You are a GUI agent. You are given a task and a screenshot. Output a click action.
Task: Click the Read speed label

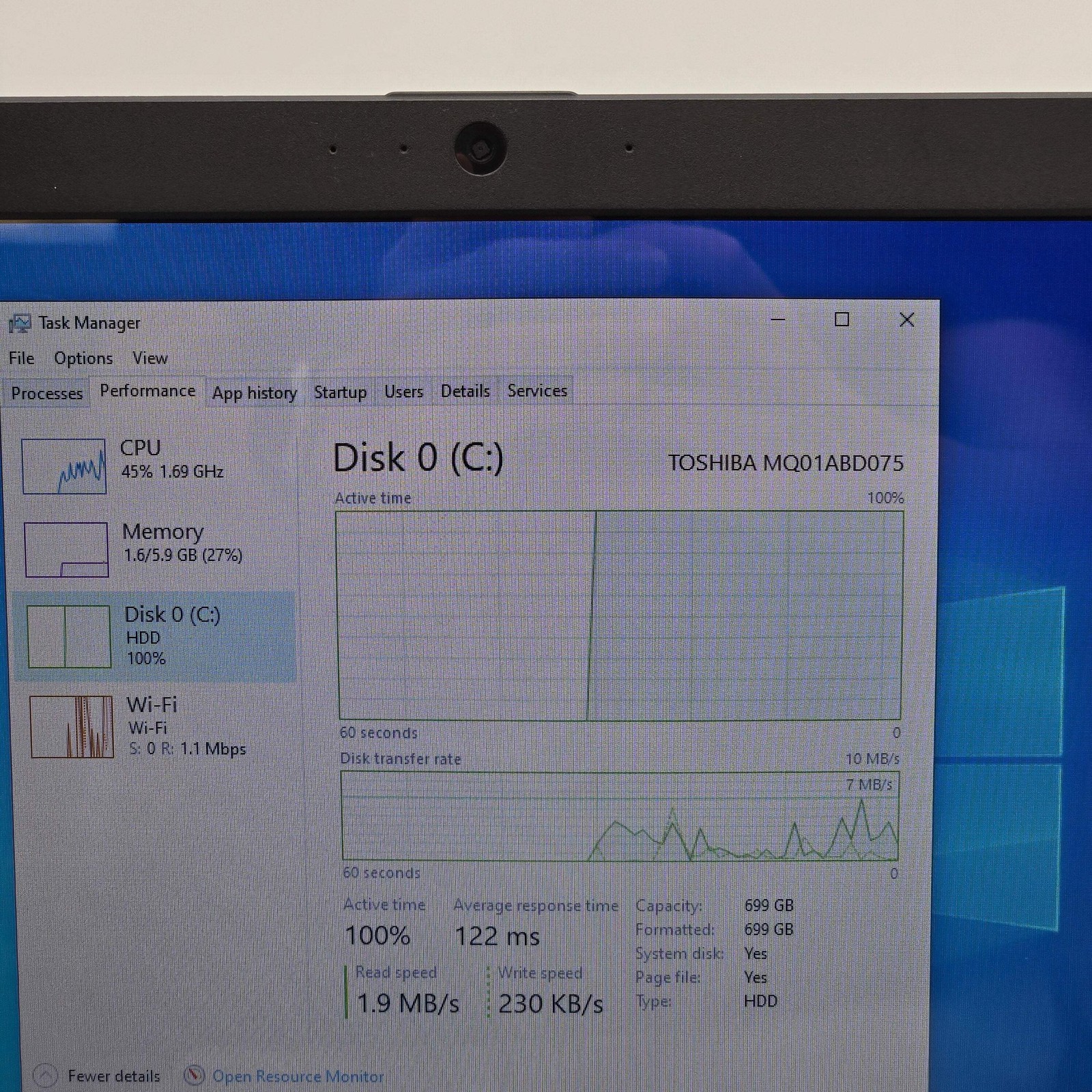pyautogui.click(x=396, y=973)
